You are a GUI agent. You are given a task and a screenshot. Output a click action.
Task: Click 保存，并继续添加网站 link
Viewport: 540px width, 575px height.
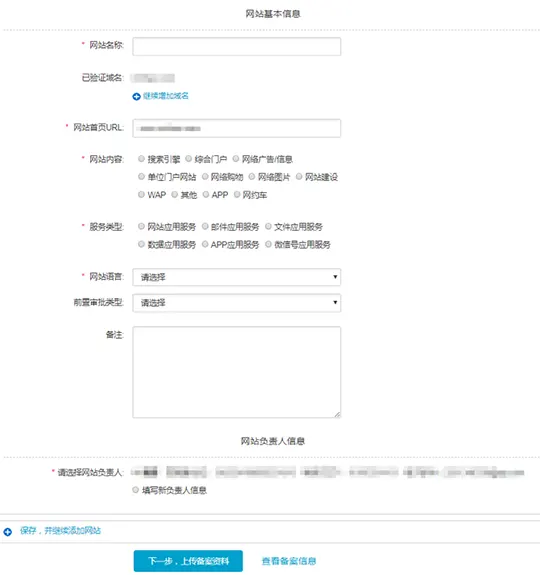coord(60,531)
